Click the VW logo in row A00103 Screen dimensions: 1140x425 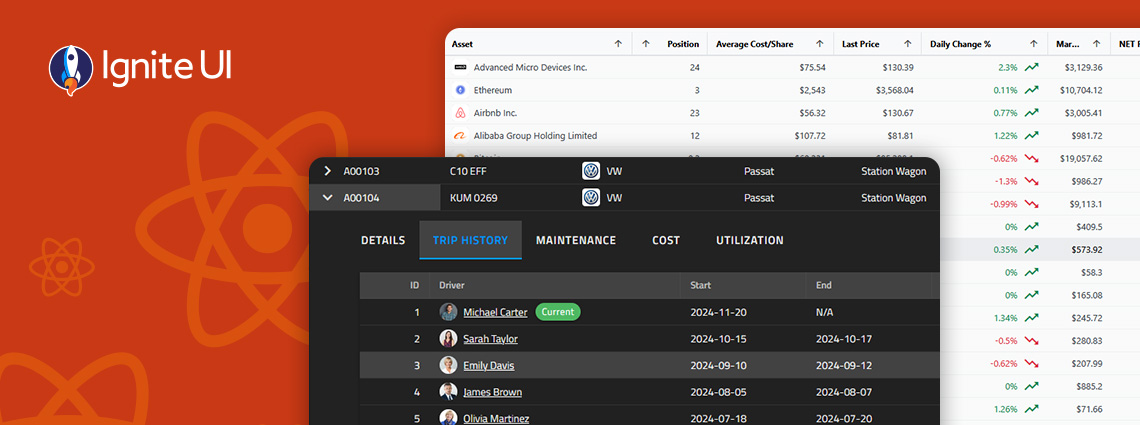(x=591, y=171)
